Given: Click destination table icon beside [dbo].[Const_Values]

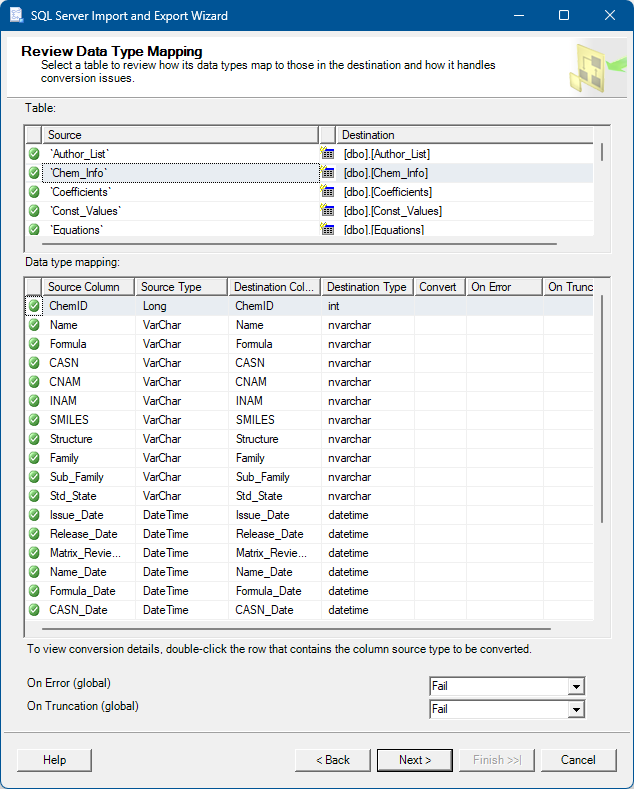Looking at the screenshot, I should point(328,210).
